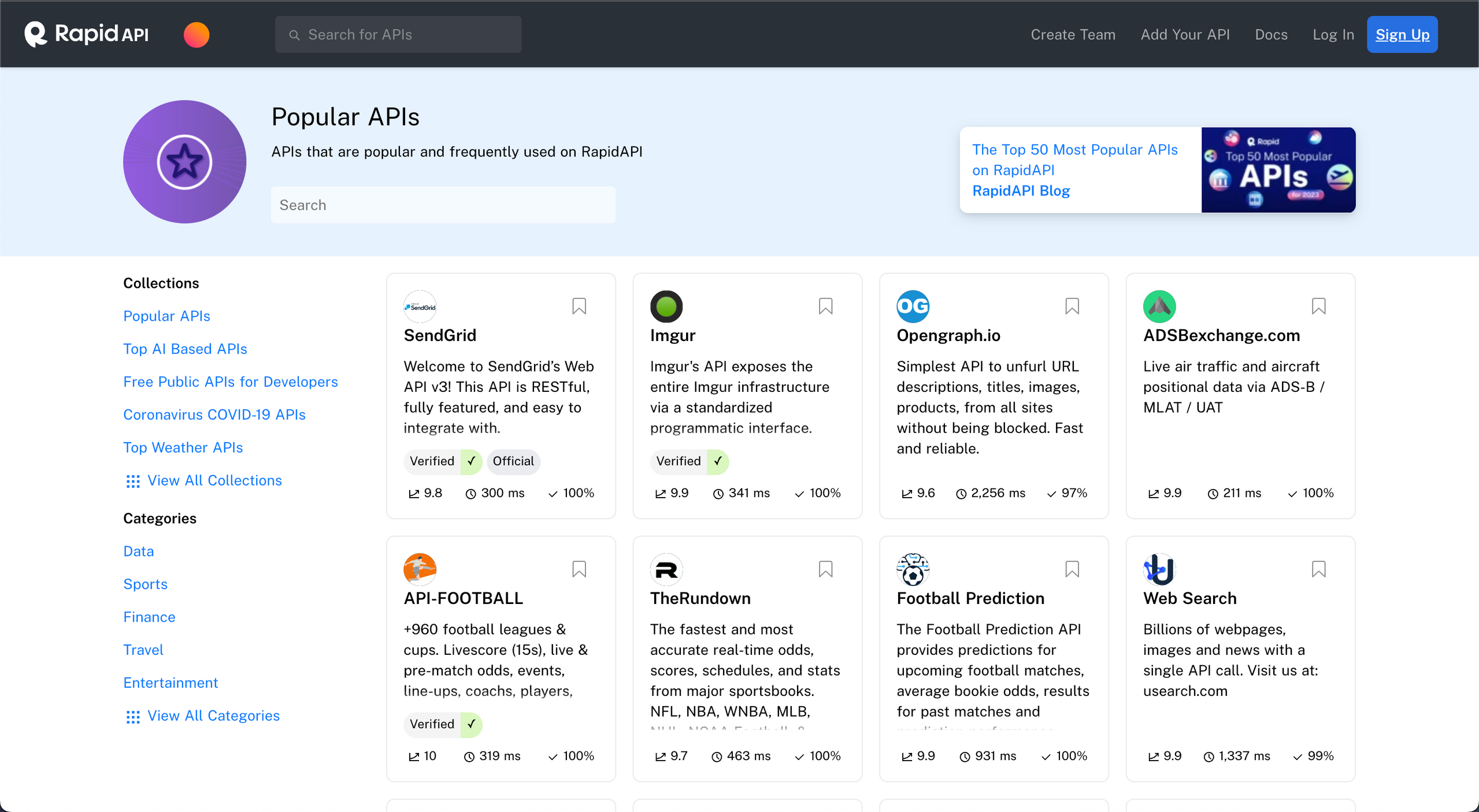The height and width of the screenshot is (812, 1479).
Task: Toggle bookmark on Imgur card
Action: (x=825, y=306)
